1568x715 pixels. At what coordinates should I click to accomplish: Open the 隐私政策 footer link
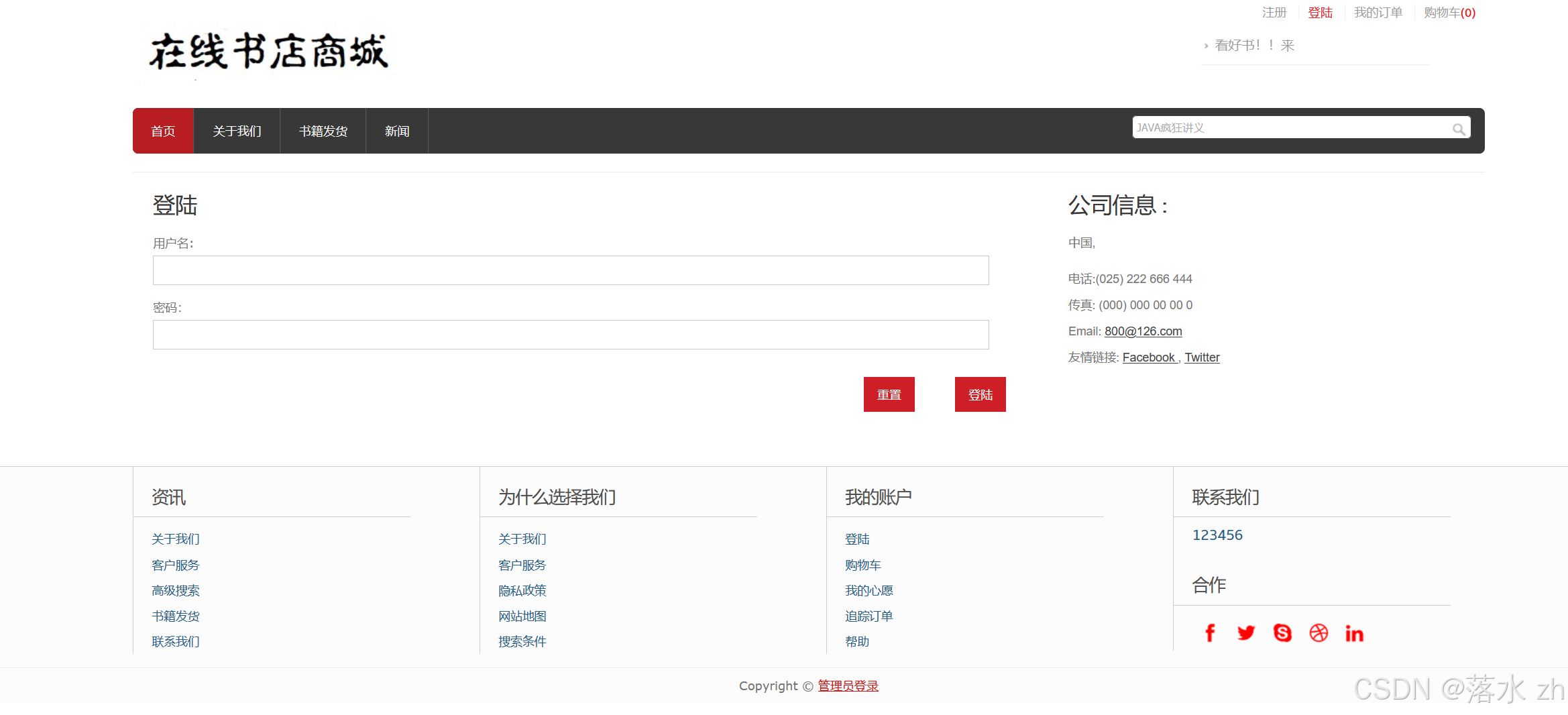(522, 591)
